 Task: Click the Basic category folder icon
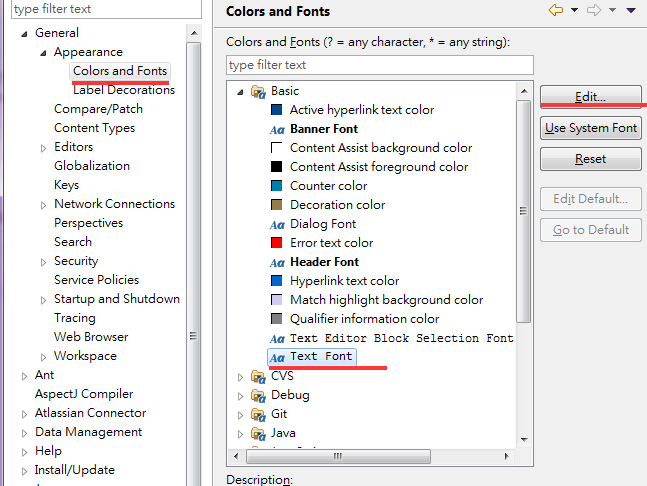pyautogui.click(x=258, y=91)
